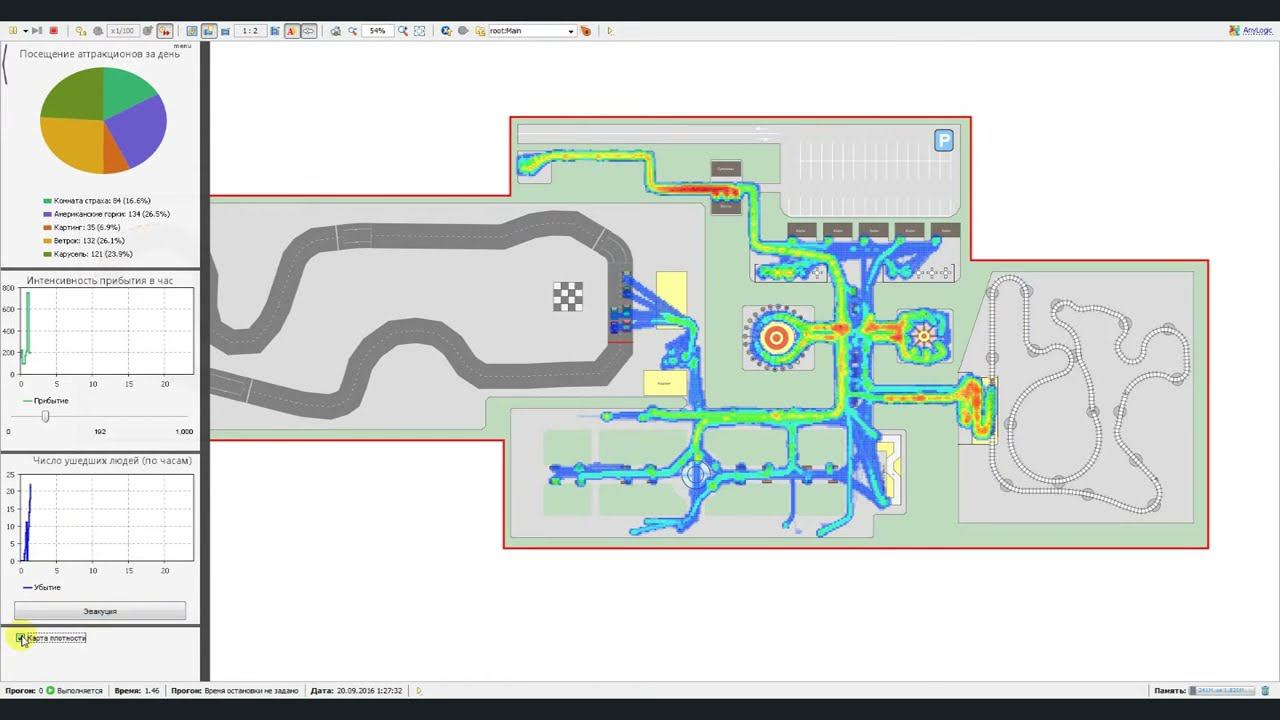
Task: Open the run control dropdown arrow
Action: 25,31
